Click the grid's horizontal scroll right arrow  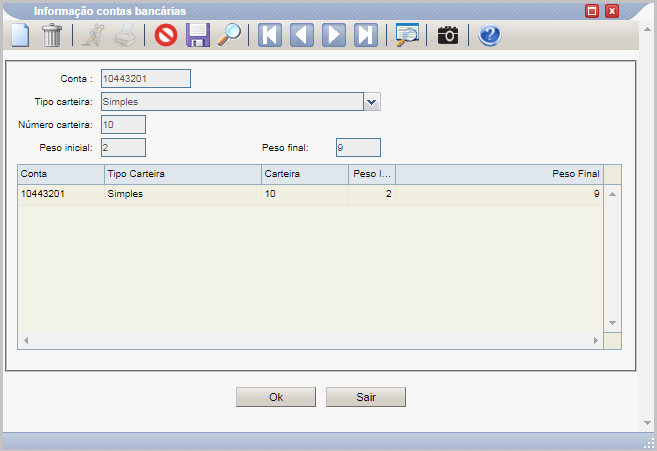[595, 340]
